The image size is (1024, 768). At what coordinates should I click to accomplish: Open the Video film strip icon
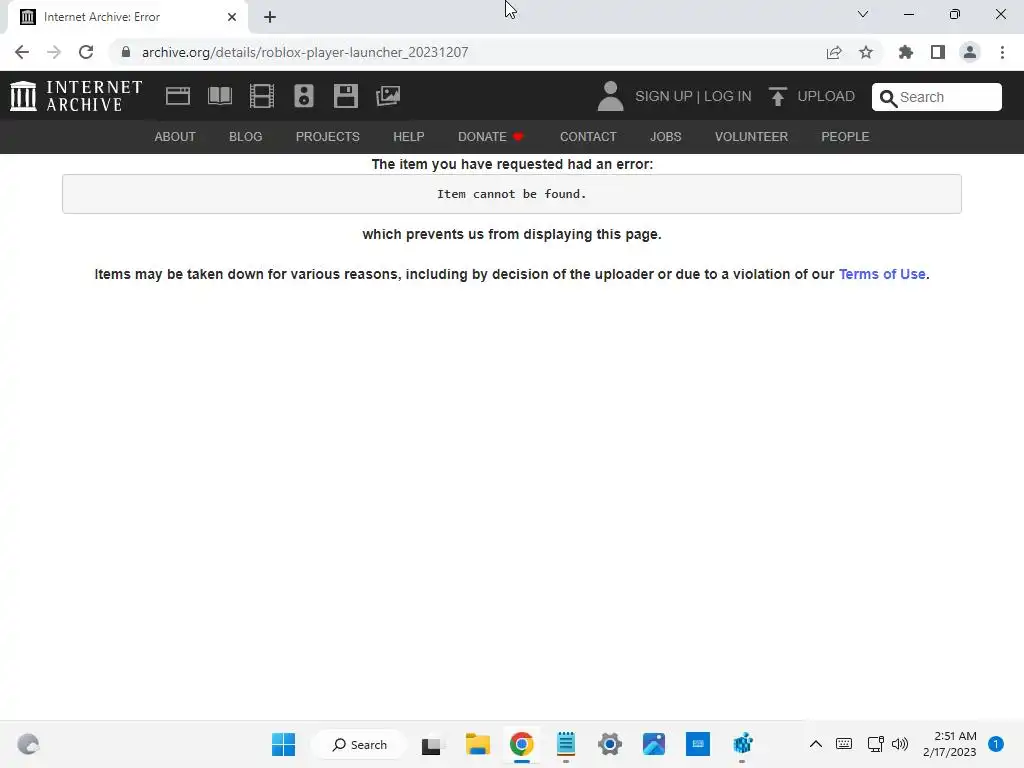262,96
